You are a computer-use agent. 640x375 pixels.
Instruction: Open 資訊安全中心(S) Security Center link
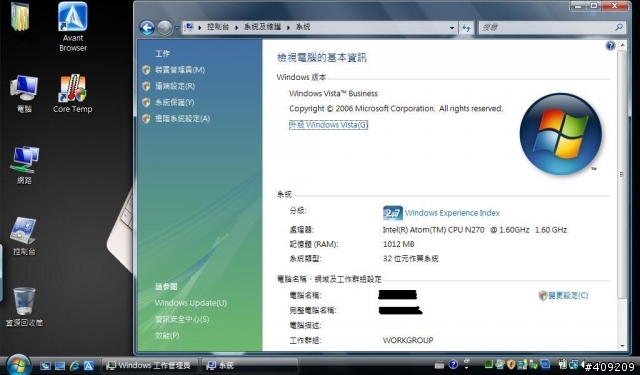[x=182, y=319]
